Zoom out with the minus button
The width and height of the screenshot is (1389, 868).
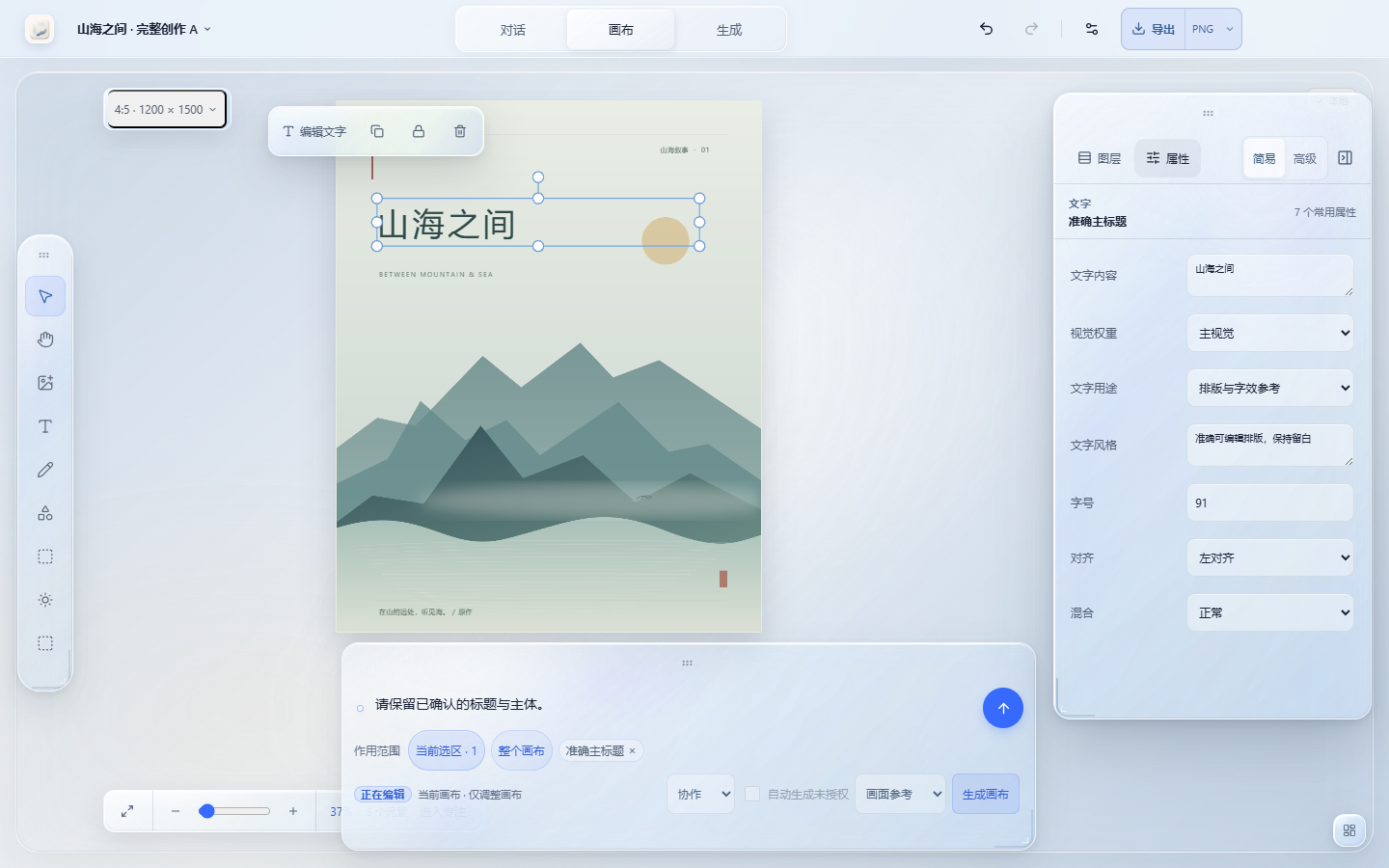click(x=176, y=811)
